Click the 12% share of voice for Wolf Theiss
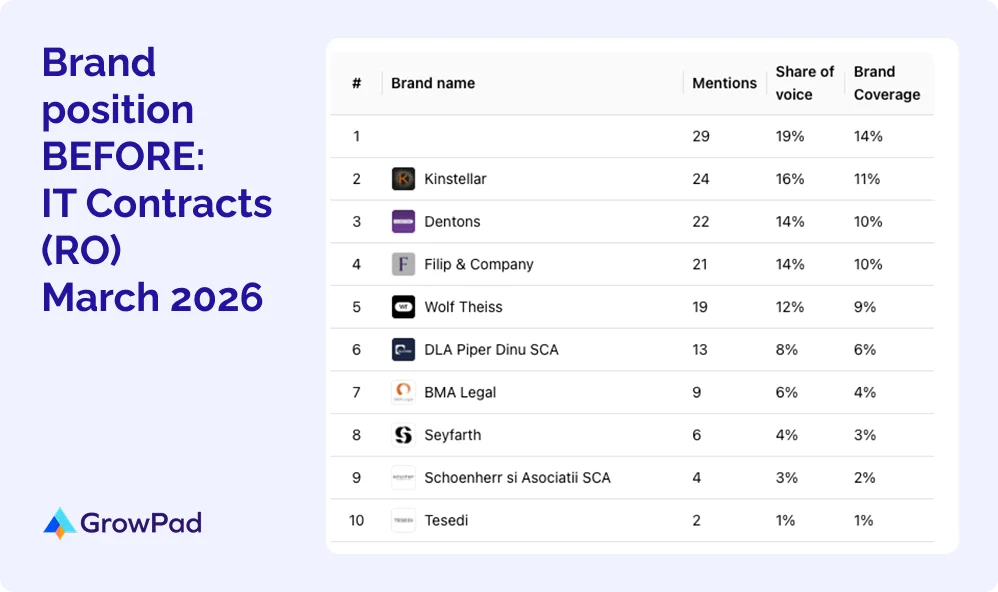The height and width of the screenshot is (592, 998). click(x=790, y=307)
